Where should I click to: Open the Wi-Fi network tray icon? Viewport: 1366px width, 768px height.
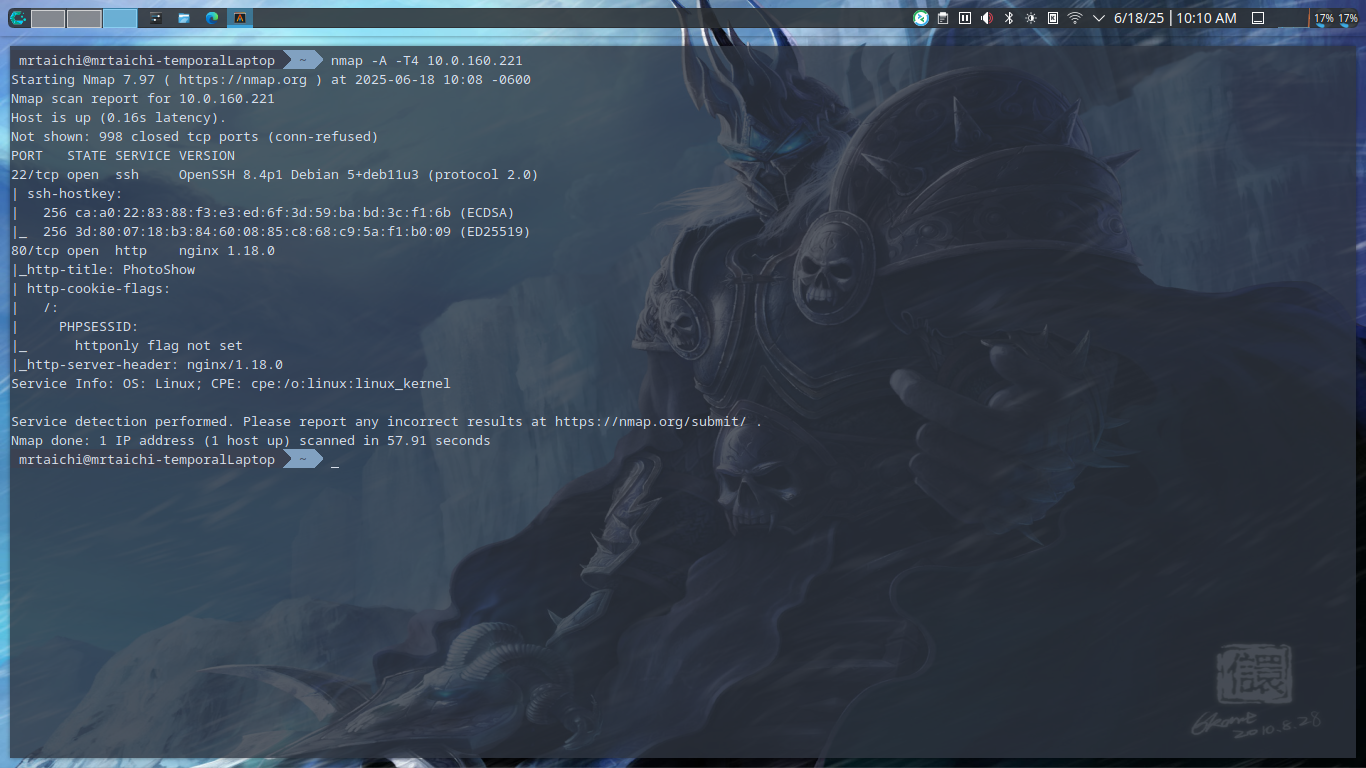tap(1075, 18)
